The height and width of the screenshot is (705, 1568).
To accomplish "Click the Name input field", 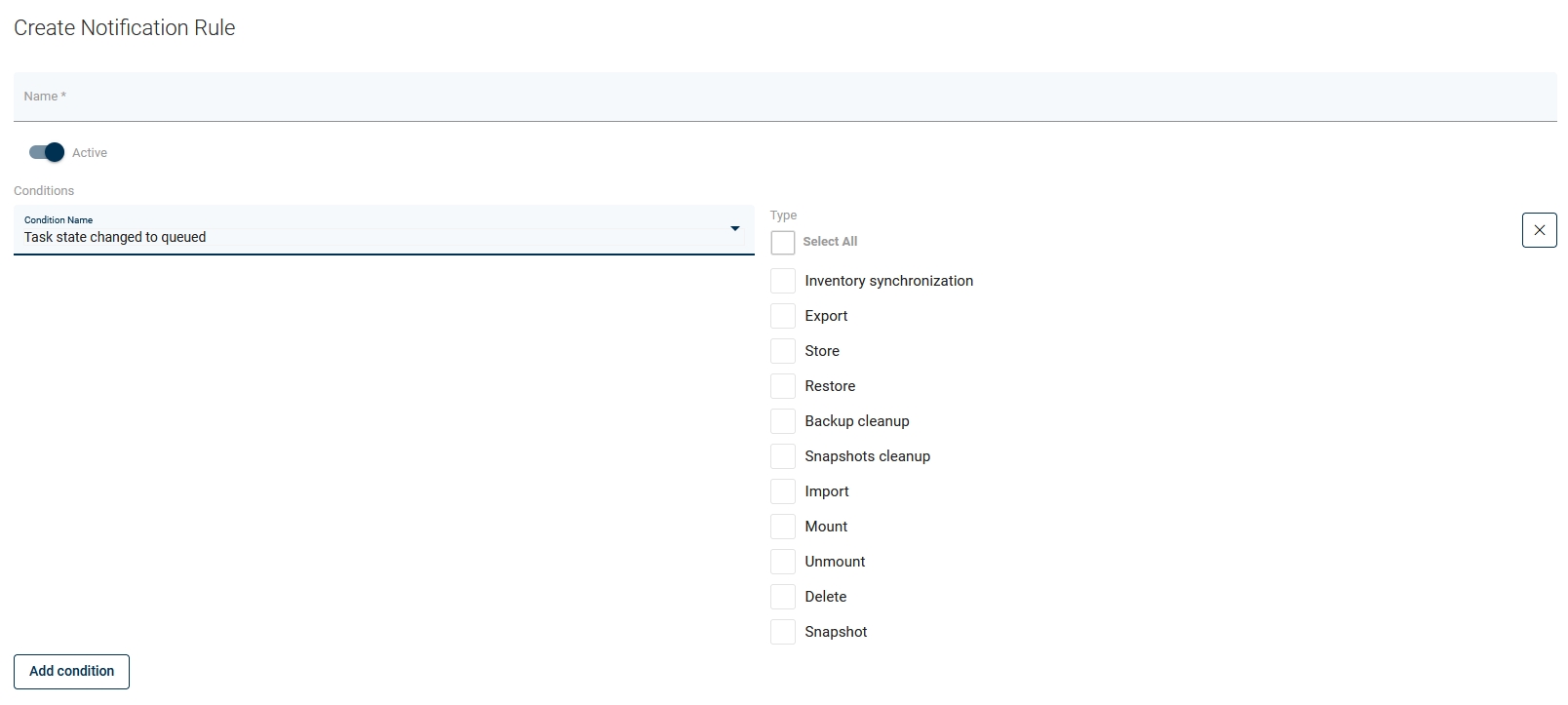I will point(784,97).
